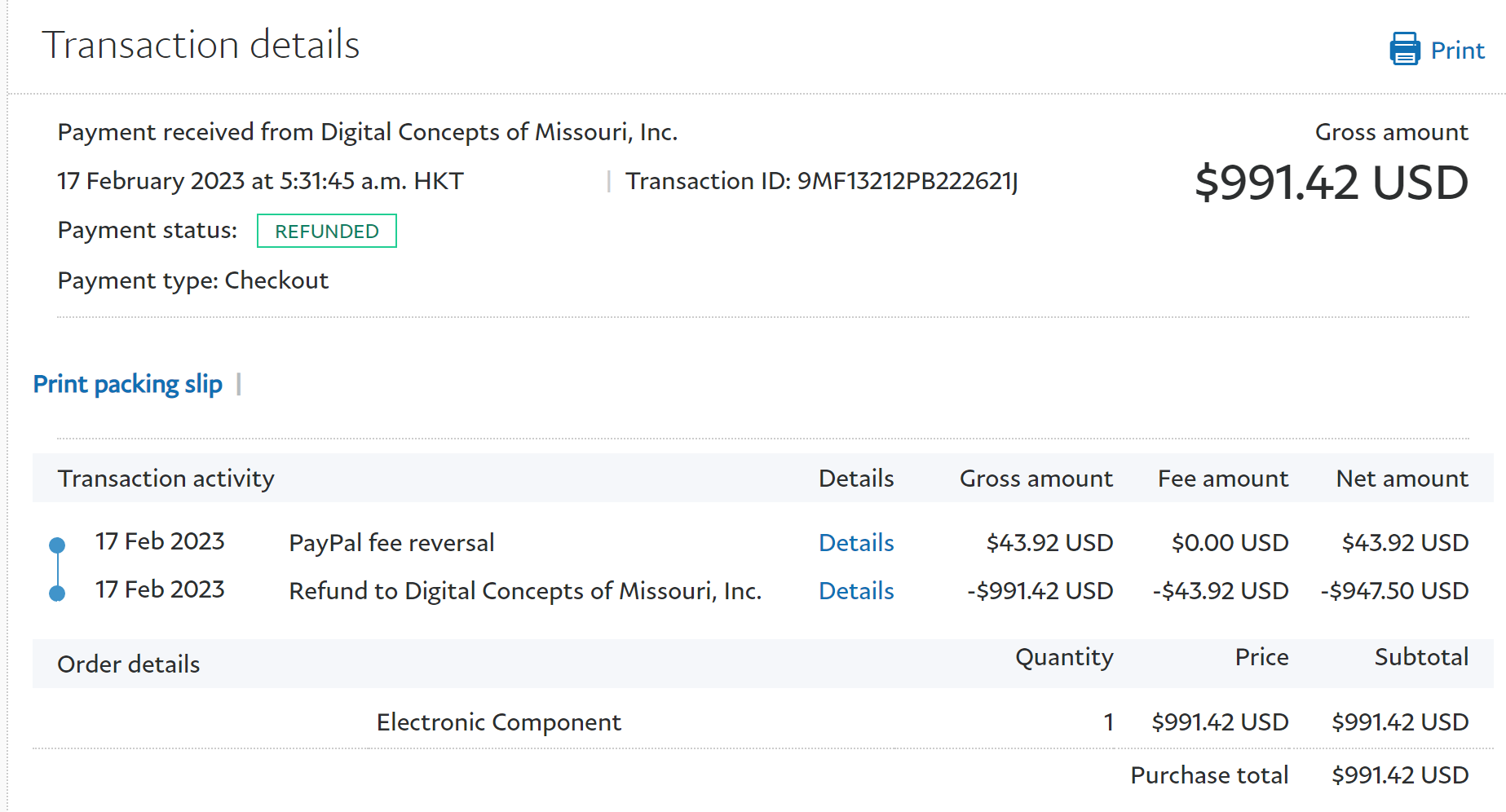1506x812 pixels.
Task: Click the printer icon
Action: coord(1404,49)
